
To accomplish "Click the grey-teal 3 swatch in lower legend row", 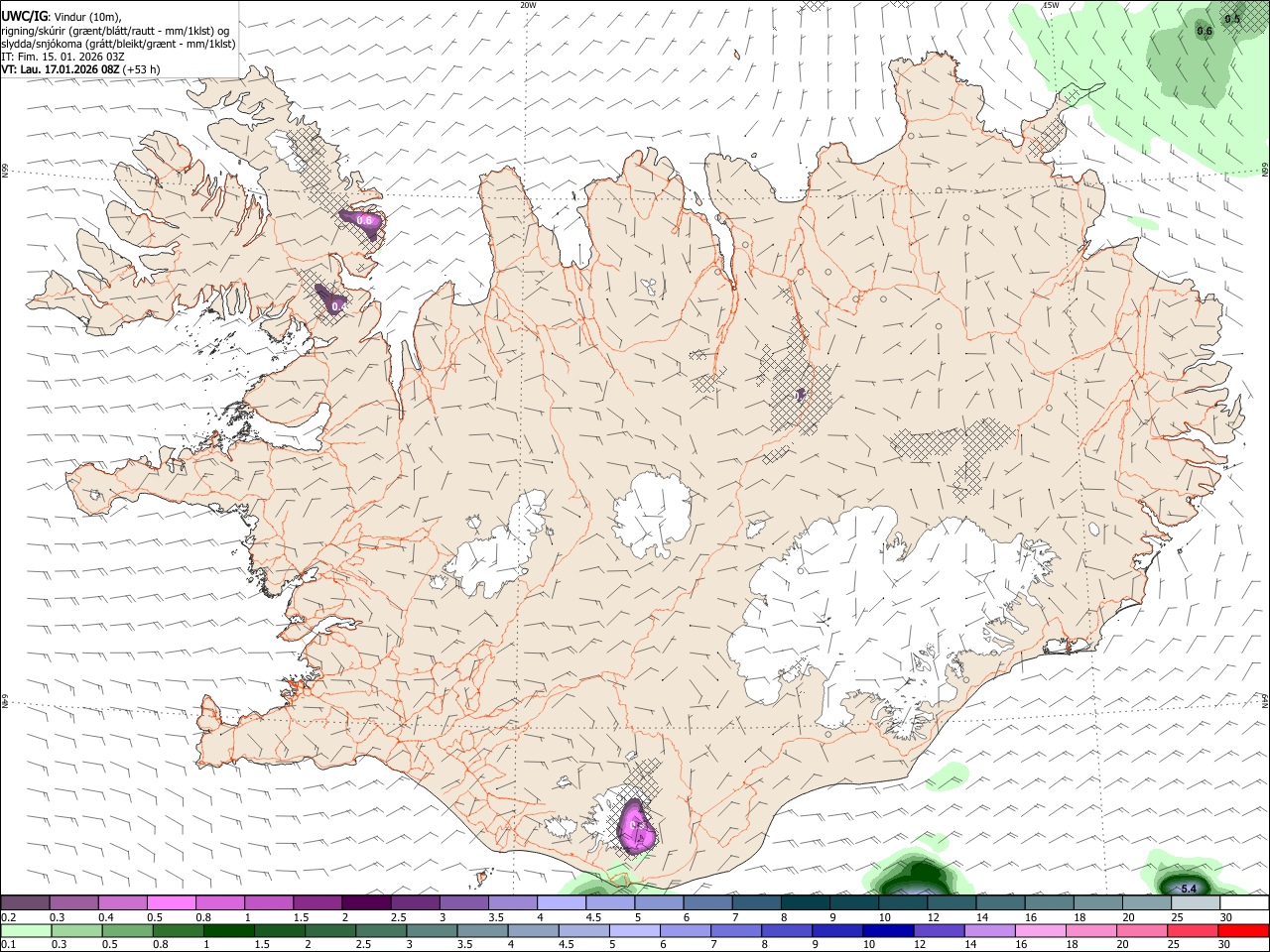I will [x=431, y=930].
